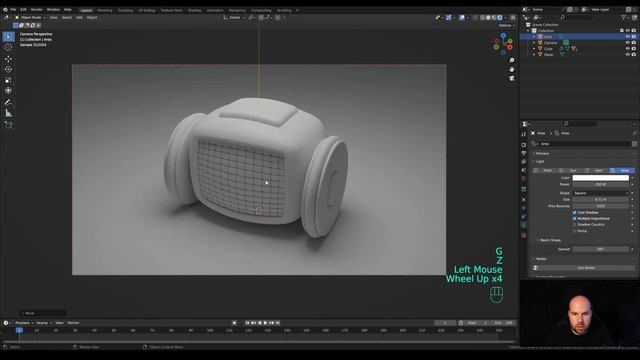Enable the Portal checkbox
This screenshot has width=640, height=360.
574,231
